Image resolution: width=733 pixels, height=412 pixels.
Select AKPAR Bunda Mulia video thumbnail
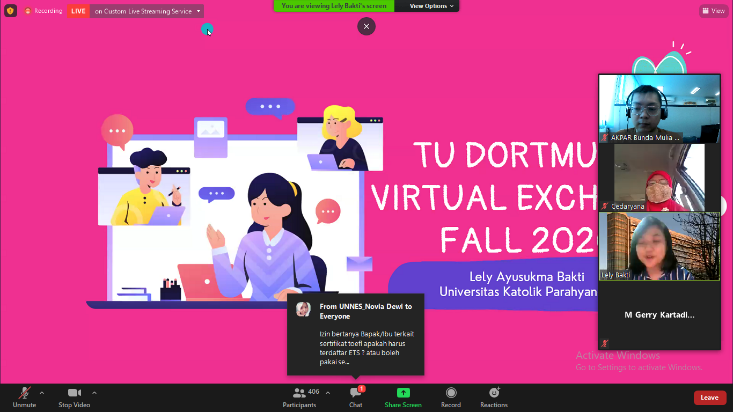[659, 108]
